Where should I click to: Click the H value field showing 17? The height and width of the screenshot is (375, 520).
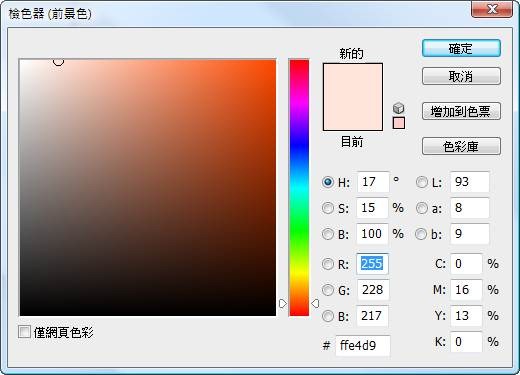(x=373, y=182)
